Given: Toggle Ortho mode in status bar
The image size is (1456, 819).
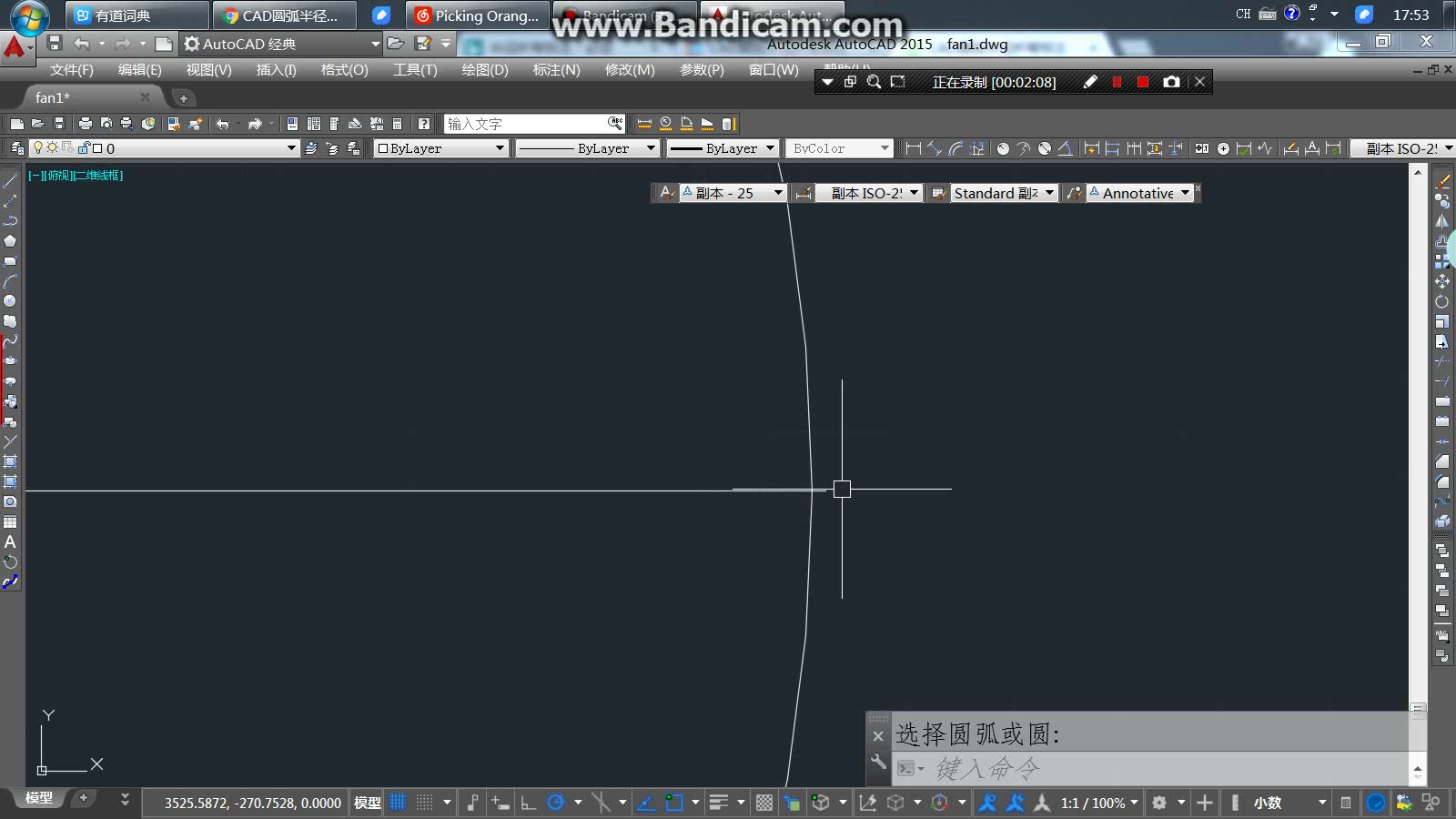Looking at the screenshot, I should (x=528, y=803).
